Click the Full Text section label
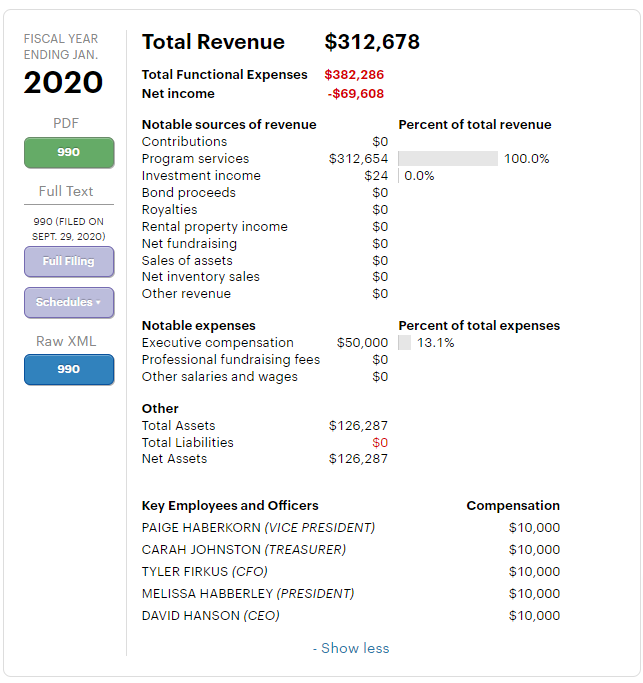 pyautogui.click(x=66, y=191)
